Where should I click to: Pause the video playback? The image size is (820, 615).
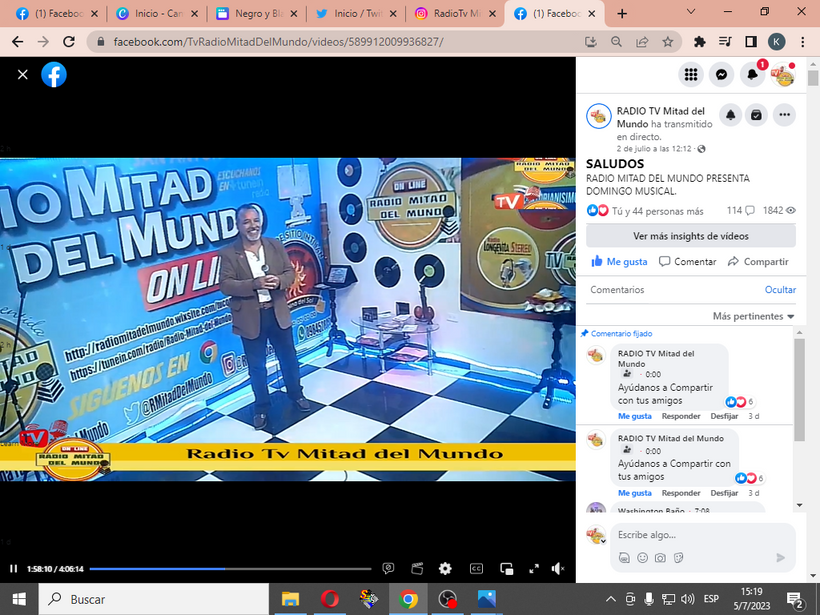pos(14,568)
